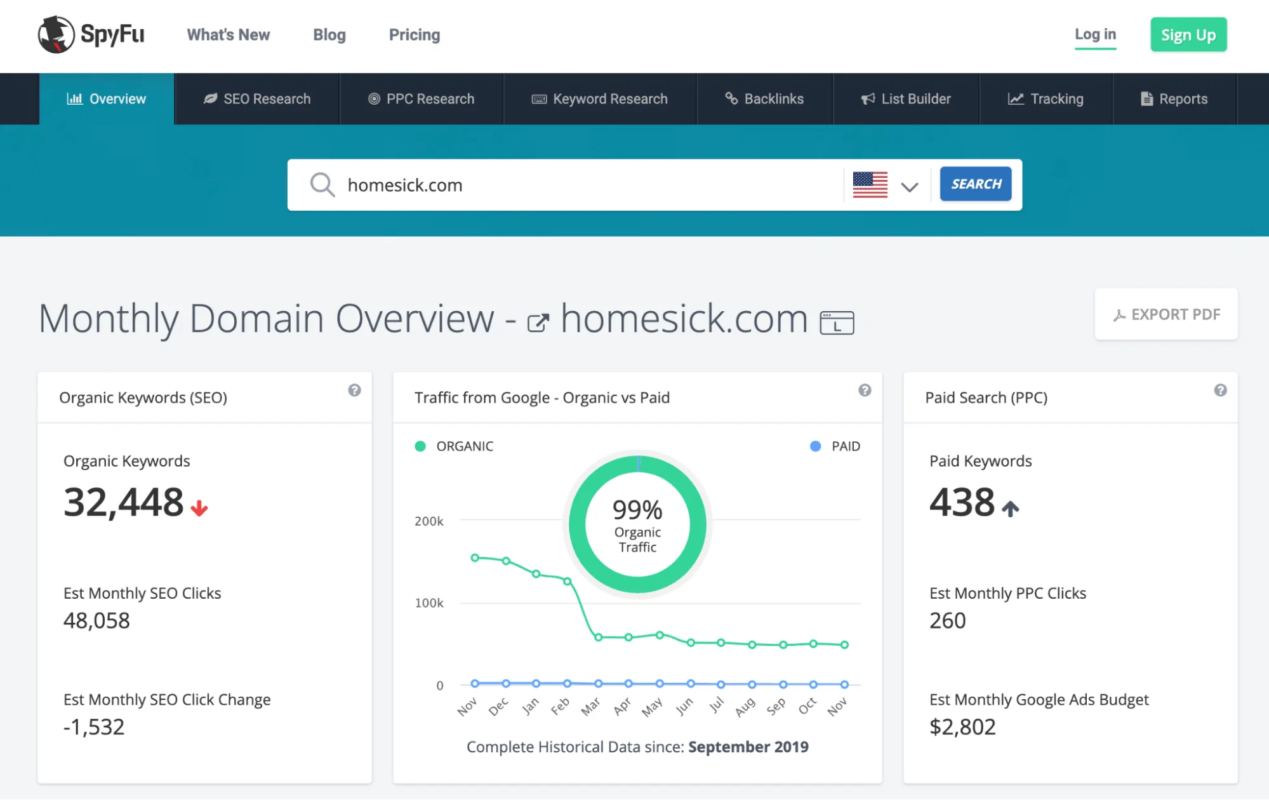Click the blue SEARCH button
Image resolution: width=1269 pixels, height=800 pixels.
point(976,184)
